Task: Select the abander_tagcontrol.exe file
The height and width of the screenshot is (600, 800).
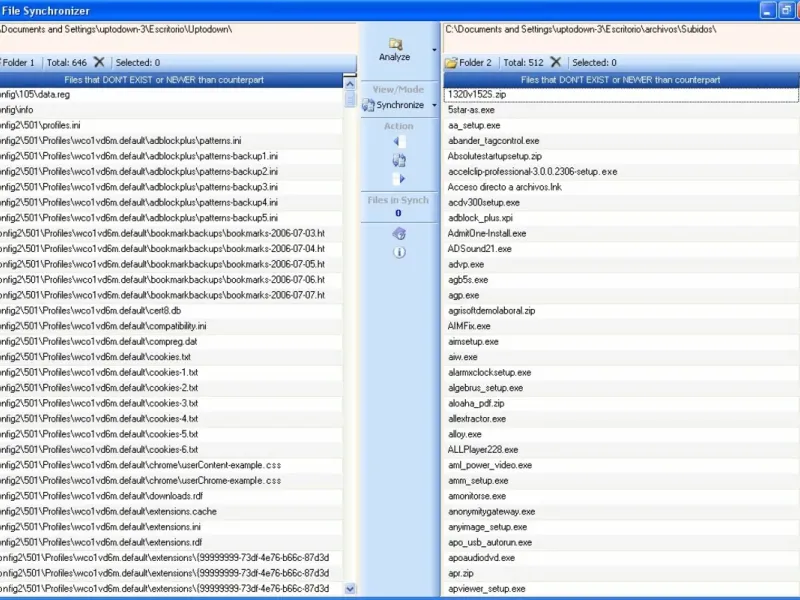Action: pyautogui.click(x=621, y=140)
